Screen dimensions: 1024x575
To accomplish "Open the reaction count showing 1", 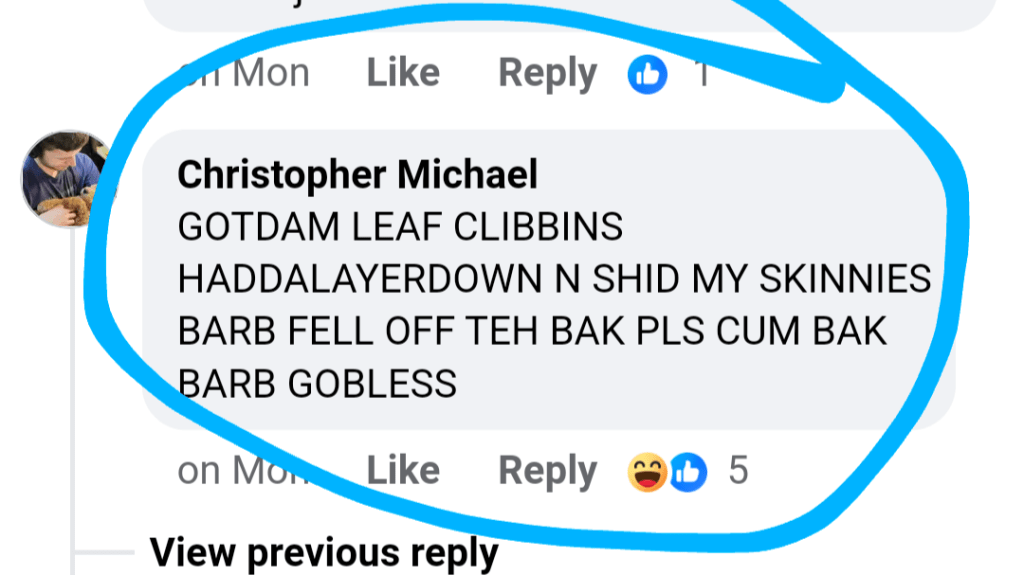I will tap(702, 73).
